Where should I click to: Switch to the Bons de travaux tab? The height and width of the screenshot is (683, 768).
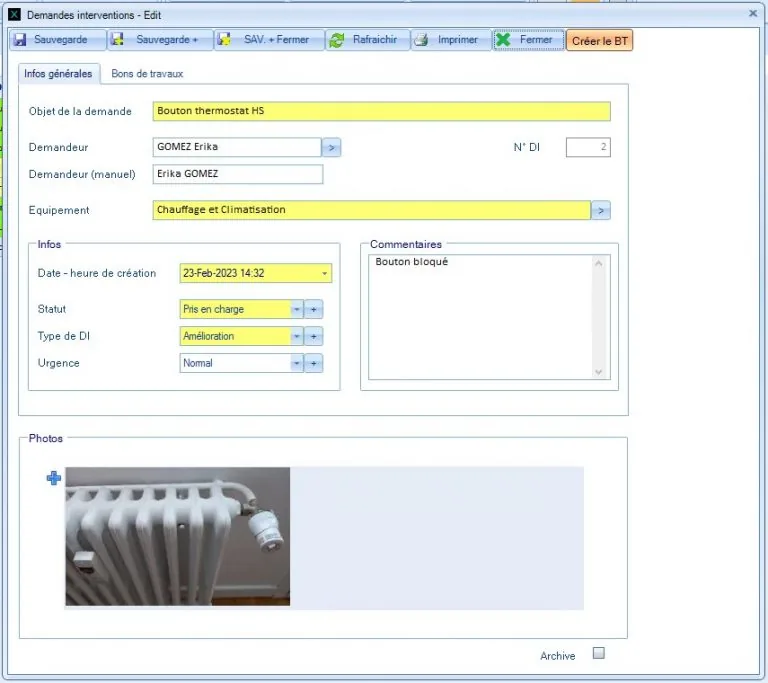(147, 73)
